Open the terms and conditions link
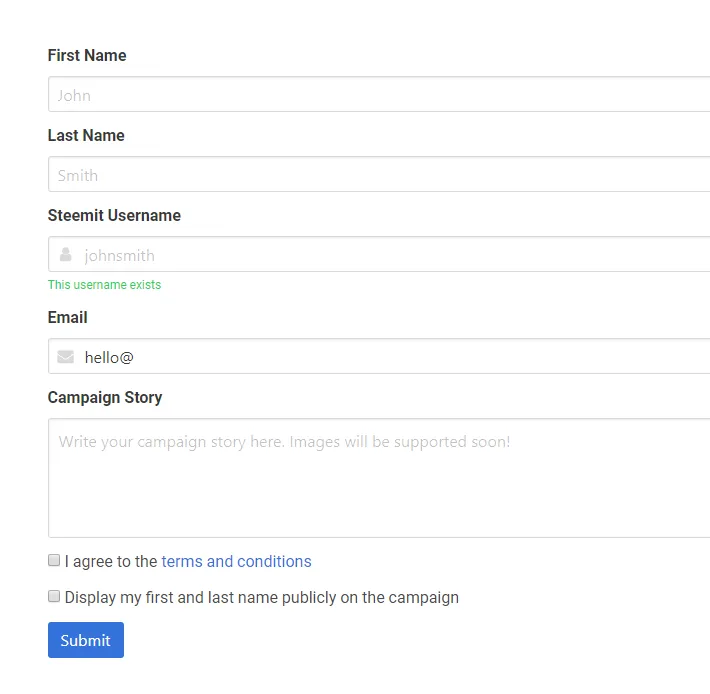Image resolution: width=710 pixels, height=694 pixels. point(236,561)
